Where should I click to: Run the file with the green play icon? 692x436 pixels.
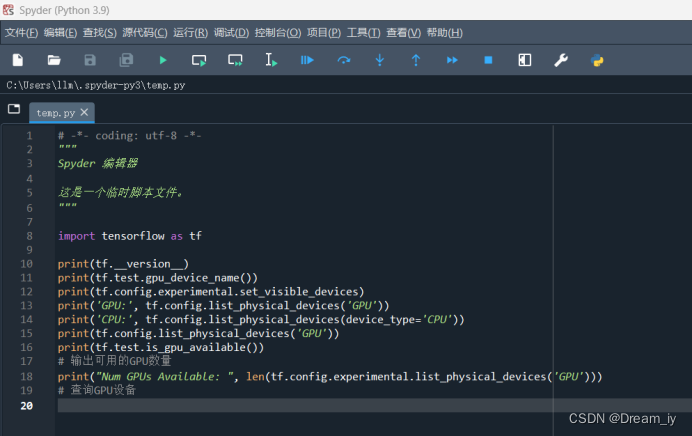tap(163, 60)
